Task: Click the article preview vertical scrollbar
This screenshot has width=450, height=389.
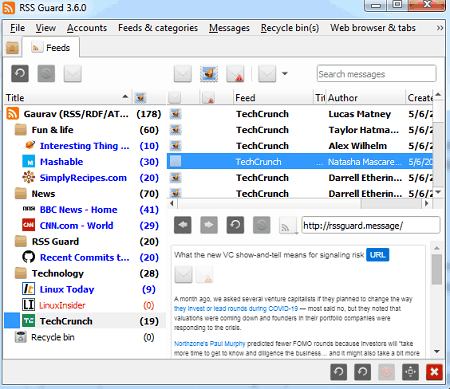Action: 437,300
